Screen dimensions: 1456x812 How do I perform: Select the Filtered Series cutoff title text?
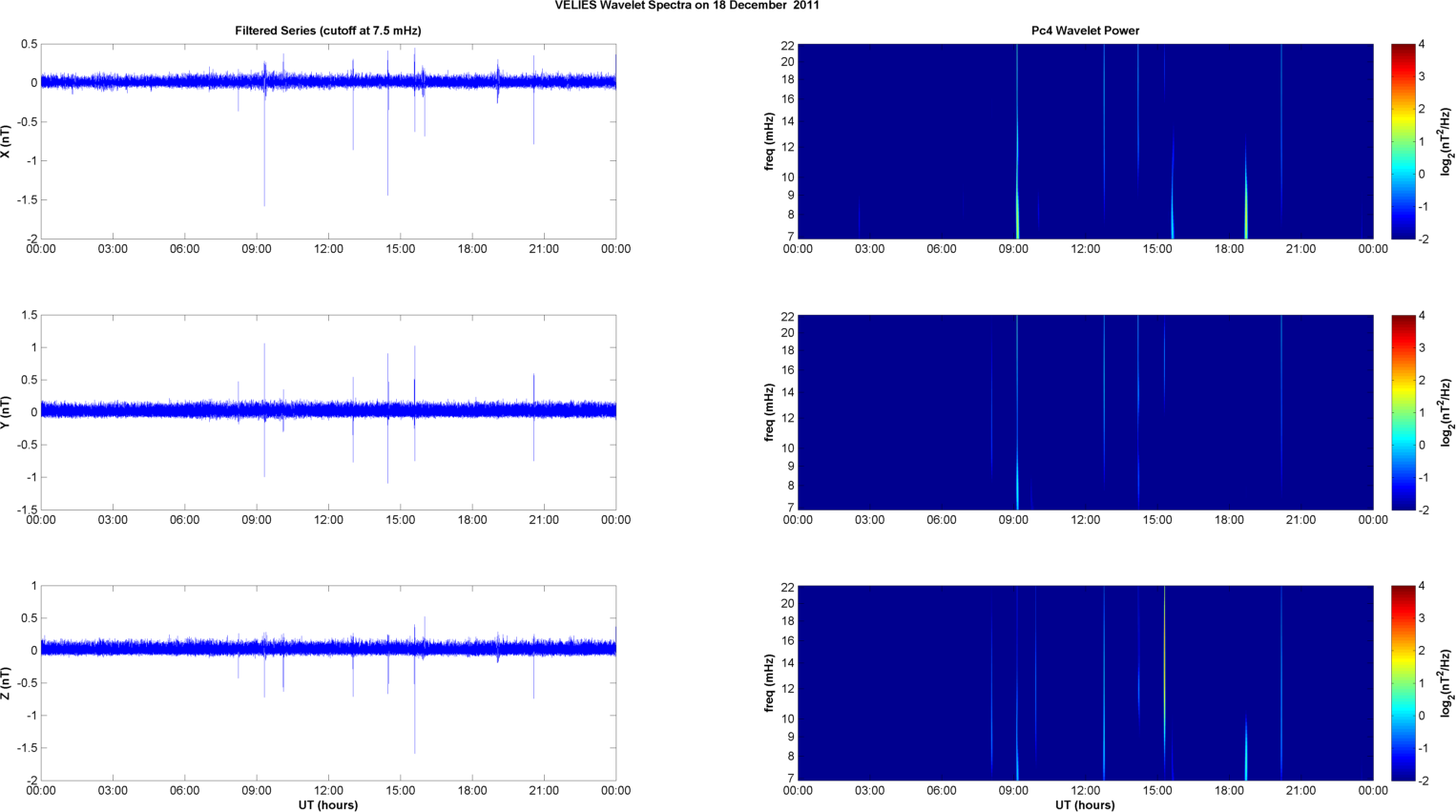point(327,31)
